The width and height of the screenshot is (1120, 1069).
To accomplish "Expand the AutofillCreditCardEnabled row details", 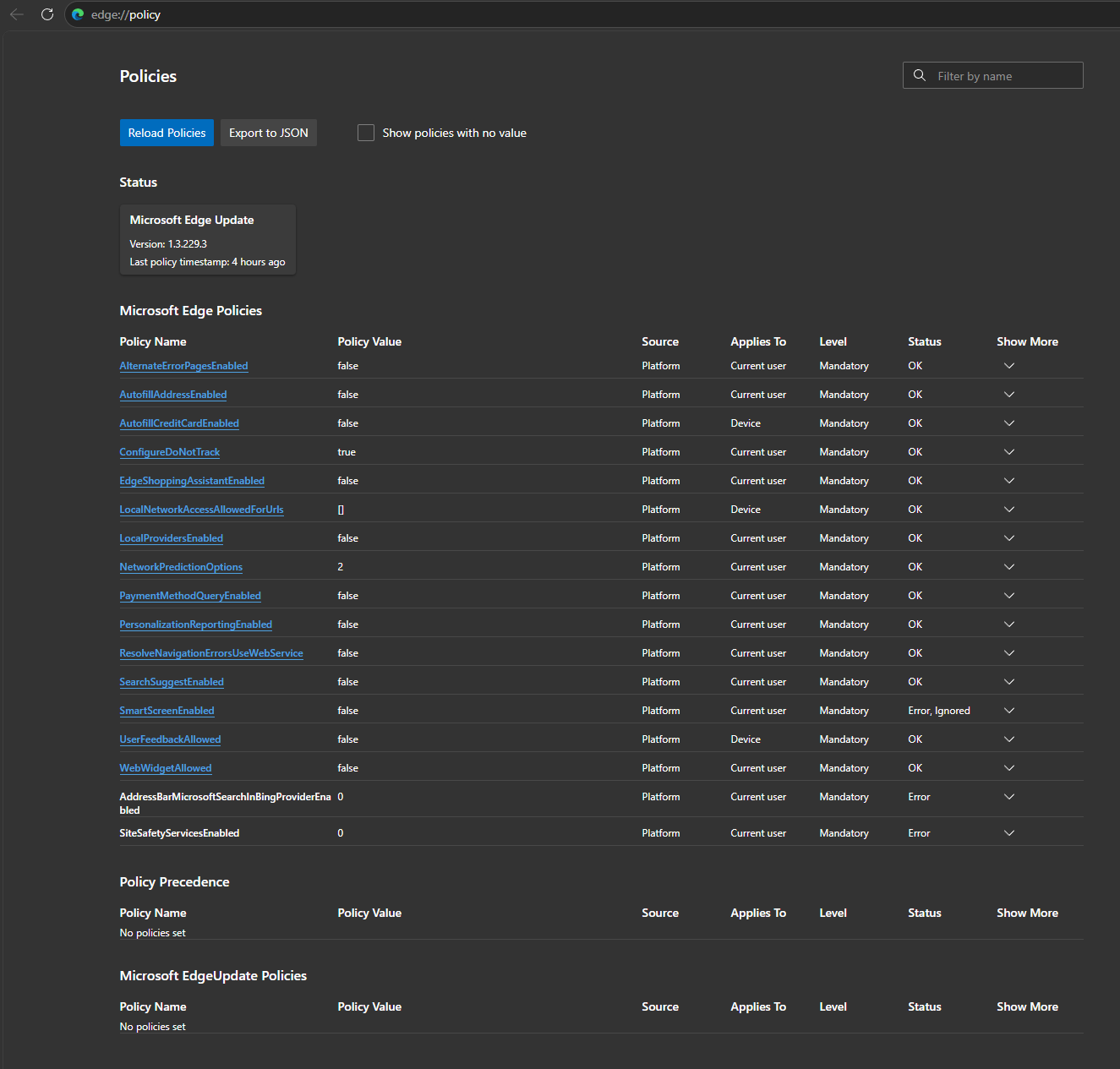I will (1008, 423).
